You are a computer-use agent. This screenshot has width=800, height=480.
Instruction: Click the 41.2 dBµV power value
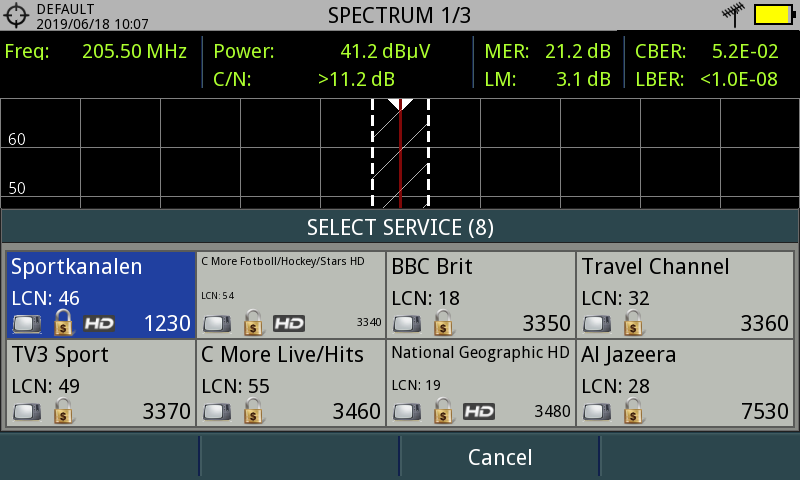385,52
